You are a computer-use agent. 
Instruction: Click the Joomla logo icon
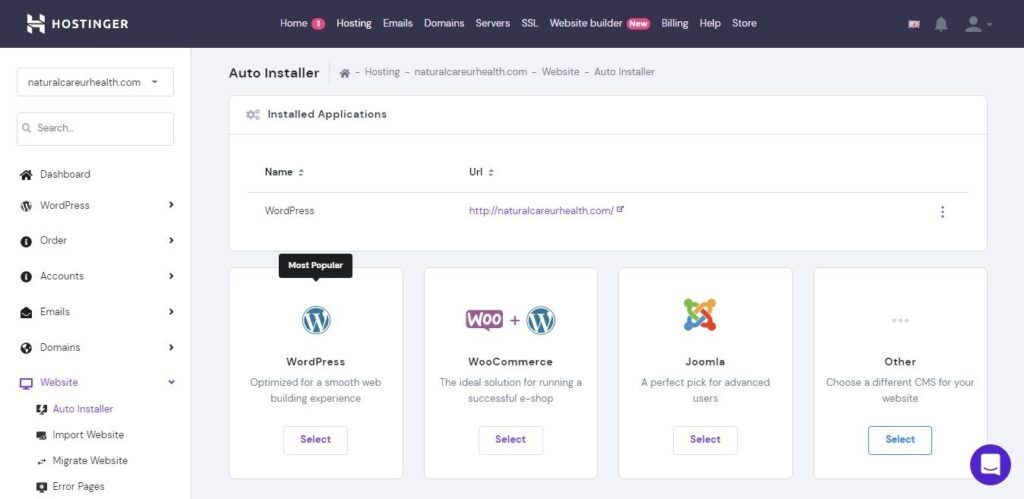coord(700,316)
